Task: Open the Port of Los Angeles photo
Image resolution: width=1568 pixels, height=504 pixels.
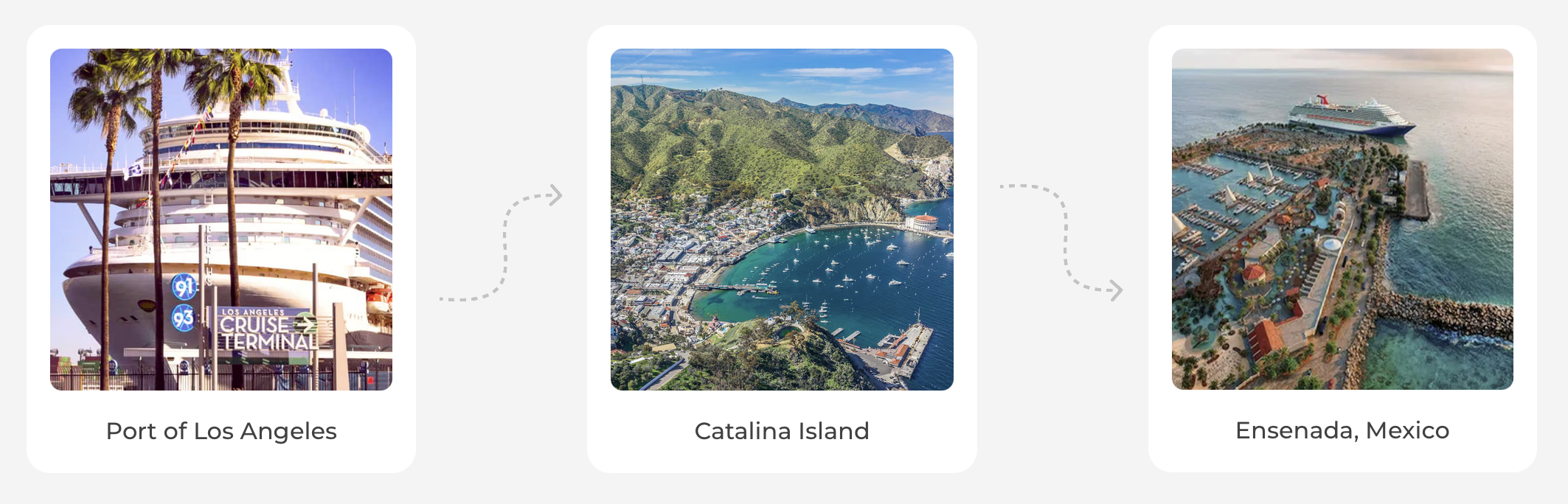Action: coord(221,220)
